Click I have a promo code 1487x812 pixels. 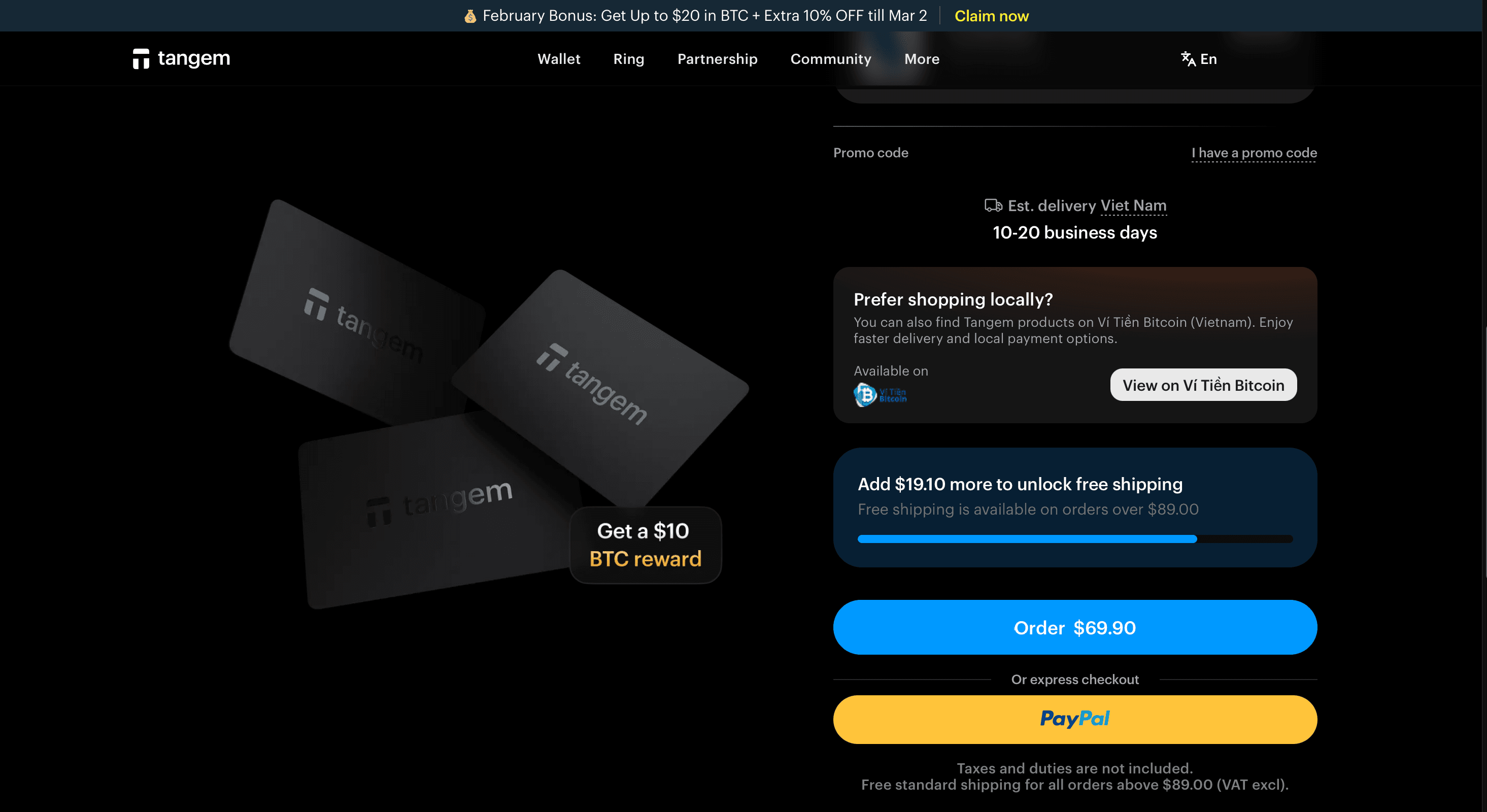[x=1254, y=153]
